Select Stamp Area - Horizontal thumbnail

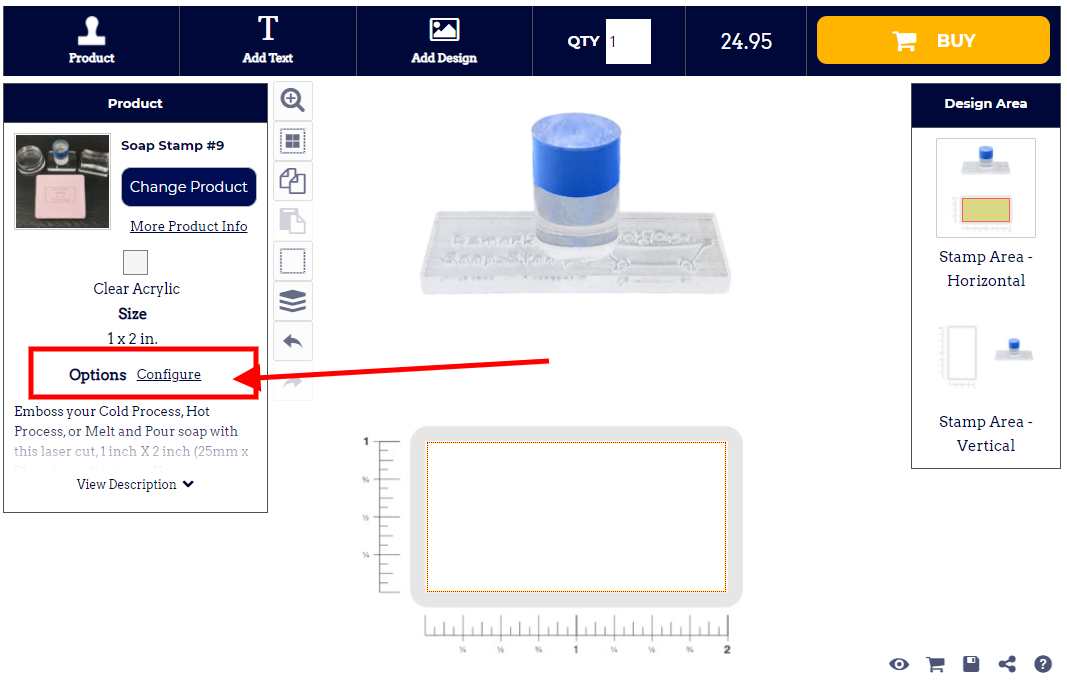[985, 188]
